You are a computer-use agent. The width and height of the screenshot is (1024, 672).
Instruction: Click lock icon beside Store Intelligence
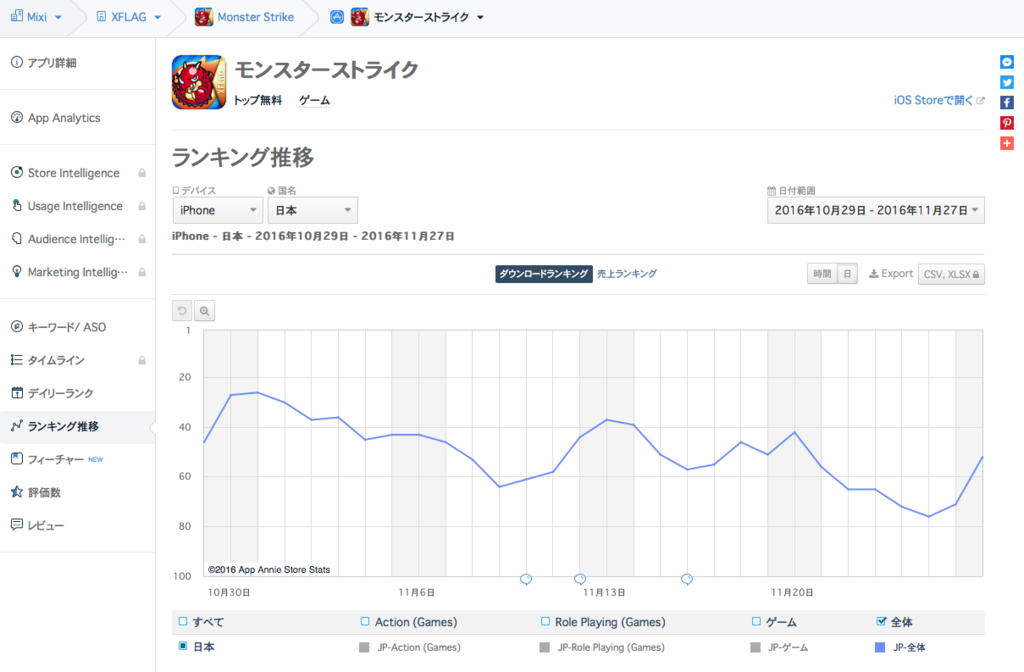pyautogui.click(x=142, y=173)
